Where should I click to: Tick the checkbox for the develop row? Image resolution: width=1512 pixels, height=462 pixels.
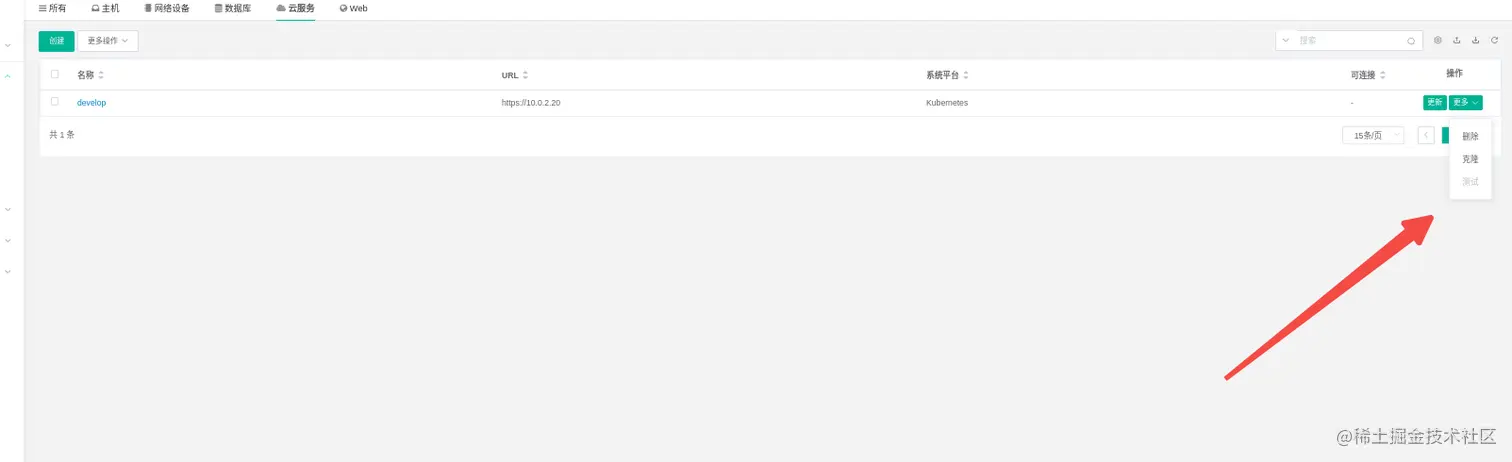coord(55,102)
